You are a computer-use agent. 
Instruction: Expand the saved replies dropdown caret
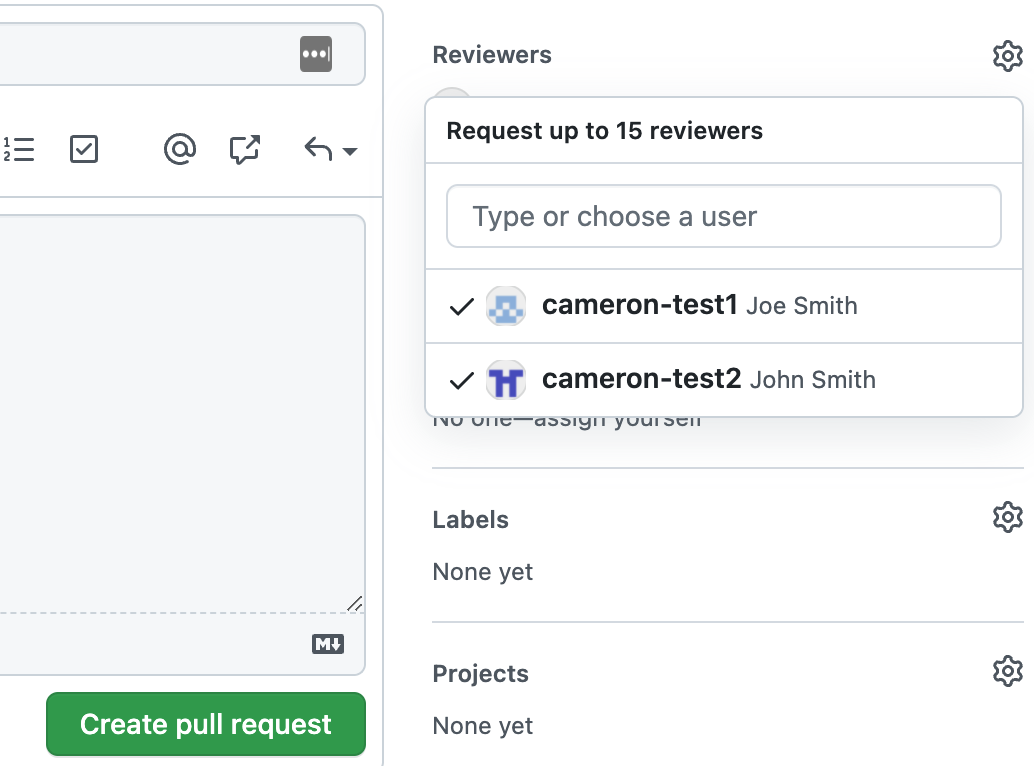[350, 152]
